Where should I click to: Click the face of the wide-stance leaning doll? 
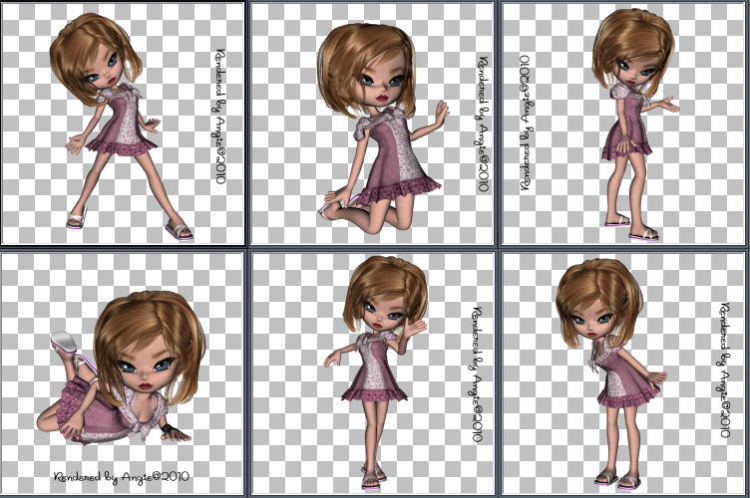click(x=100, y=68)
